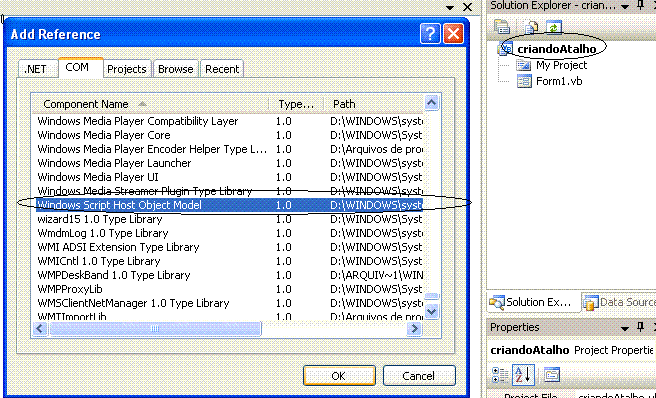Select Windows Media Player Encoder Helper Type row
This screenshot has height=398, width=656.
(x=229, y=149)
